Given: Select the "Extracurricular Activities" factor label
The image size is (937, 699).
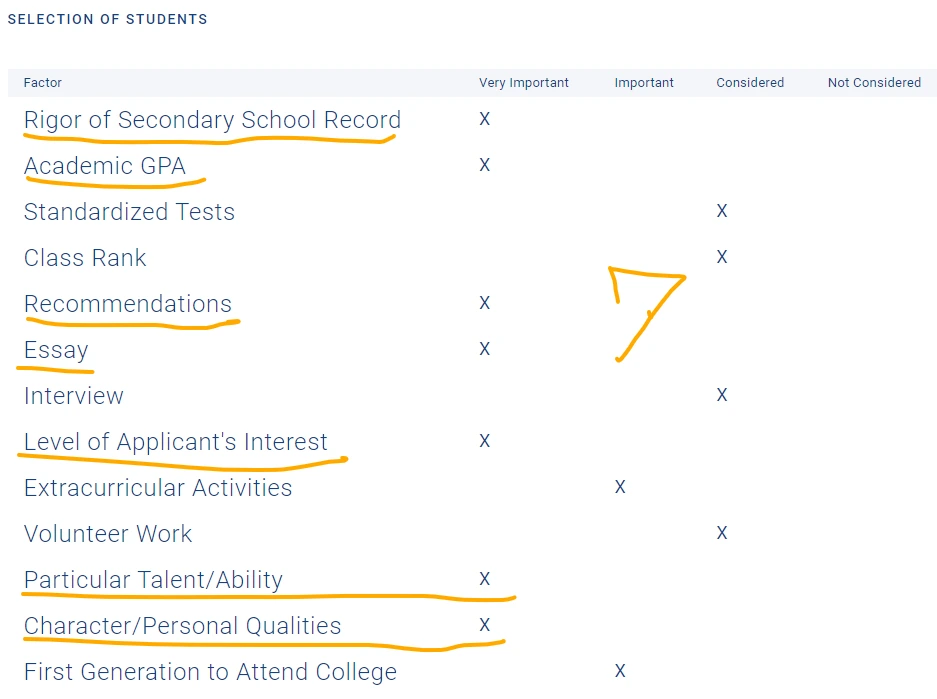Looking at the screenshot, I should click(x=158, y=488).
